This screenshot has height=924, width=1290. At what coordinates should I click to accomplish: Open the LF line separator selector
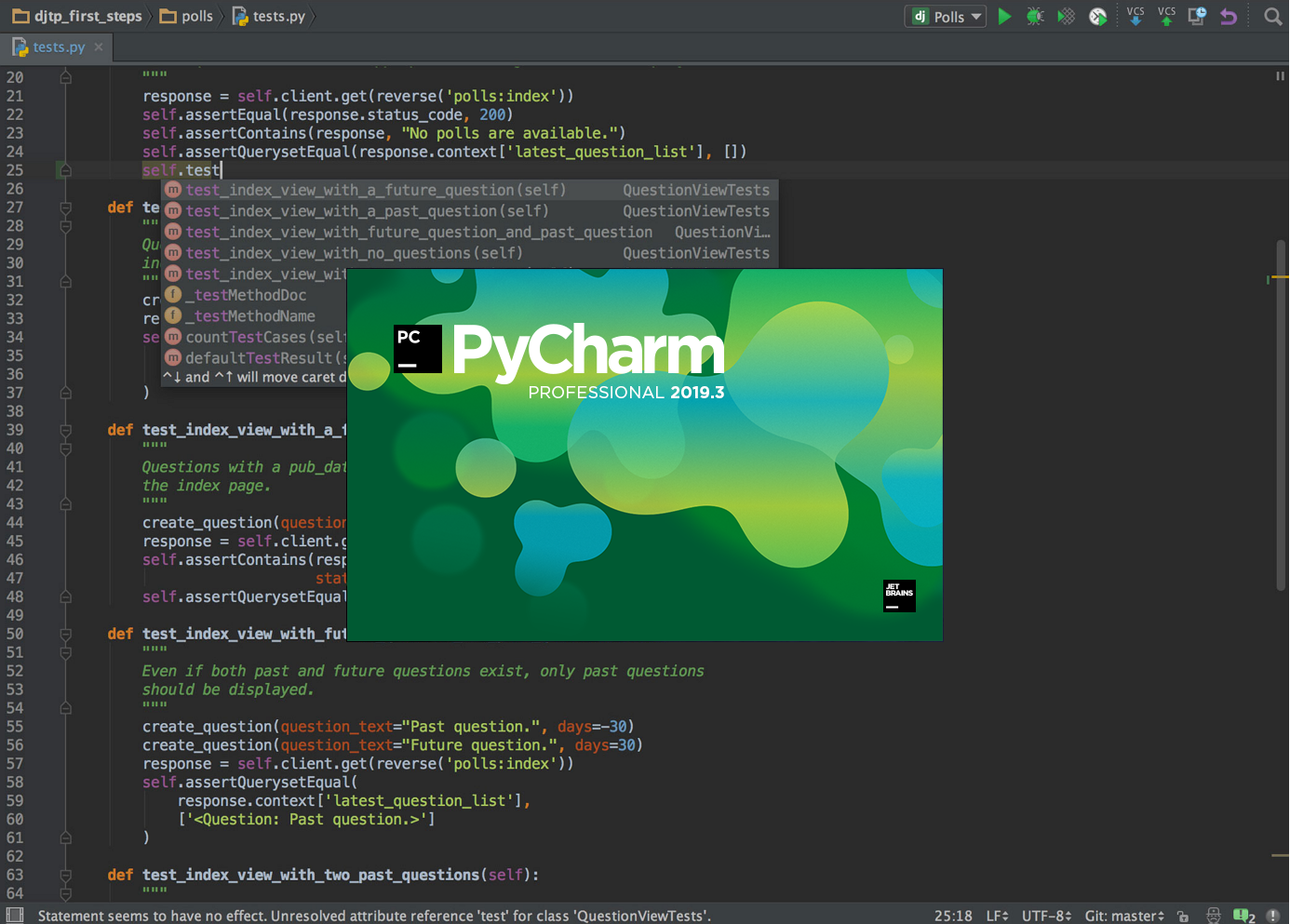click(x=997, y=916)
